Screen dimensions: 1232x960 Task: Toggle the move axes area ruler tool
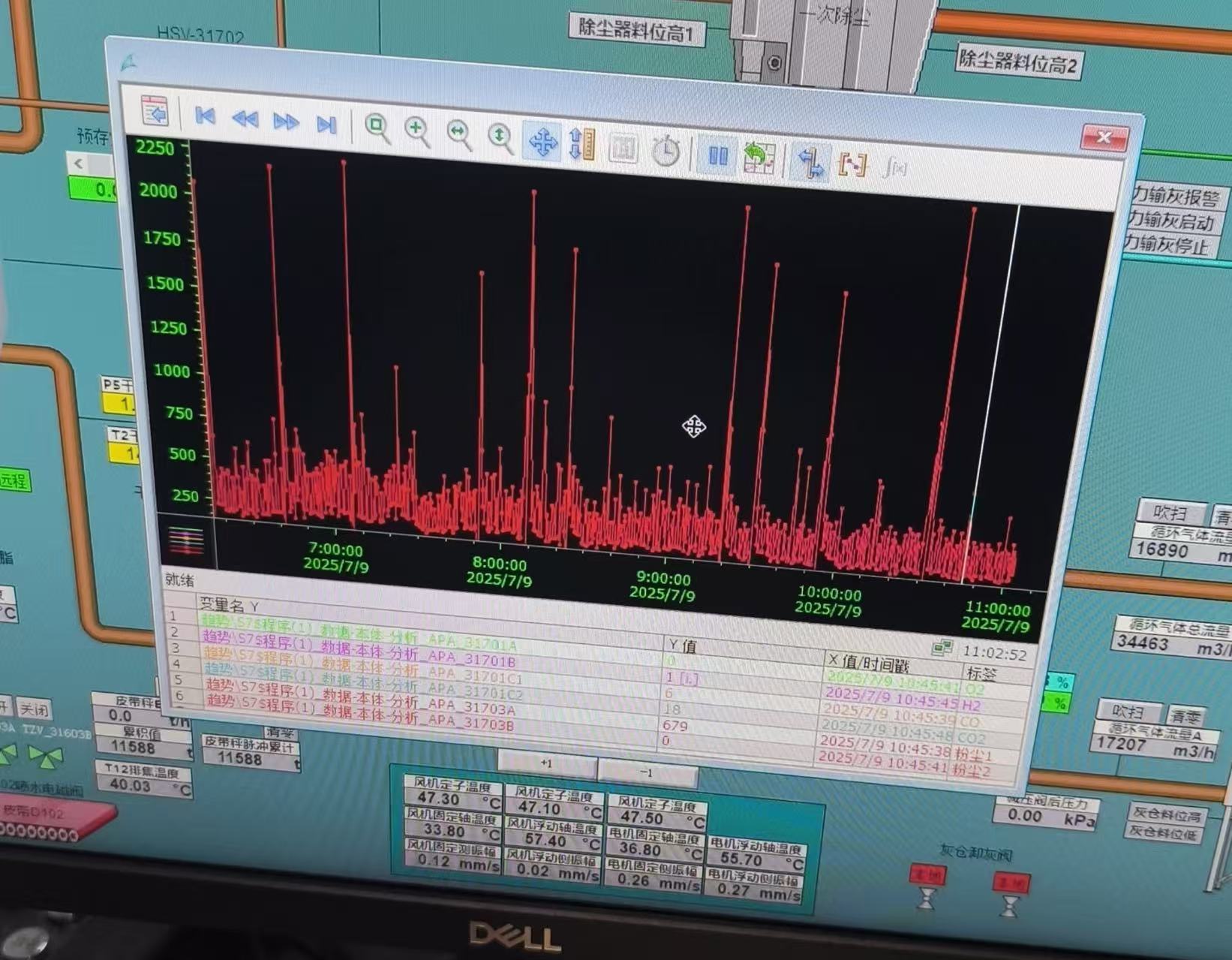tap(582, 144)
